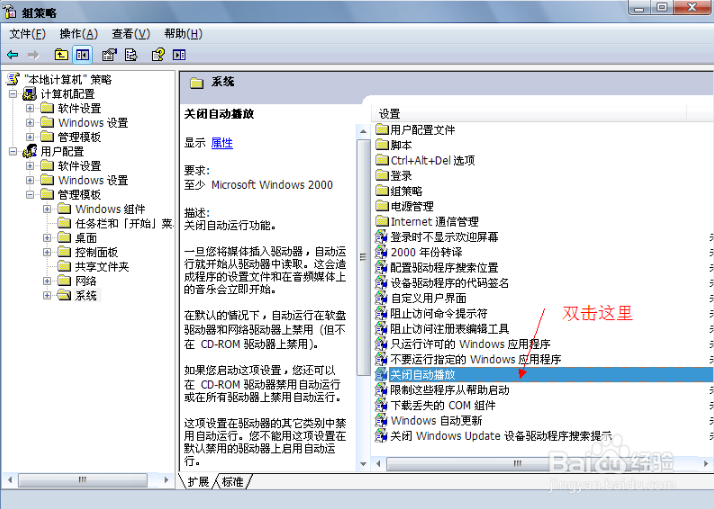714x509 pixels.
Task: Toggle the show/hide console tree icon
Action: (82, 55)
